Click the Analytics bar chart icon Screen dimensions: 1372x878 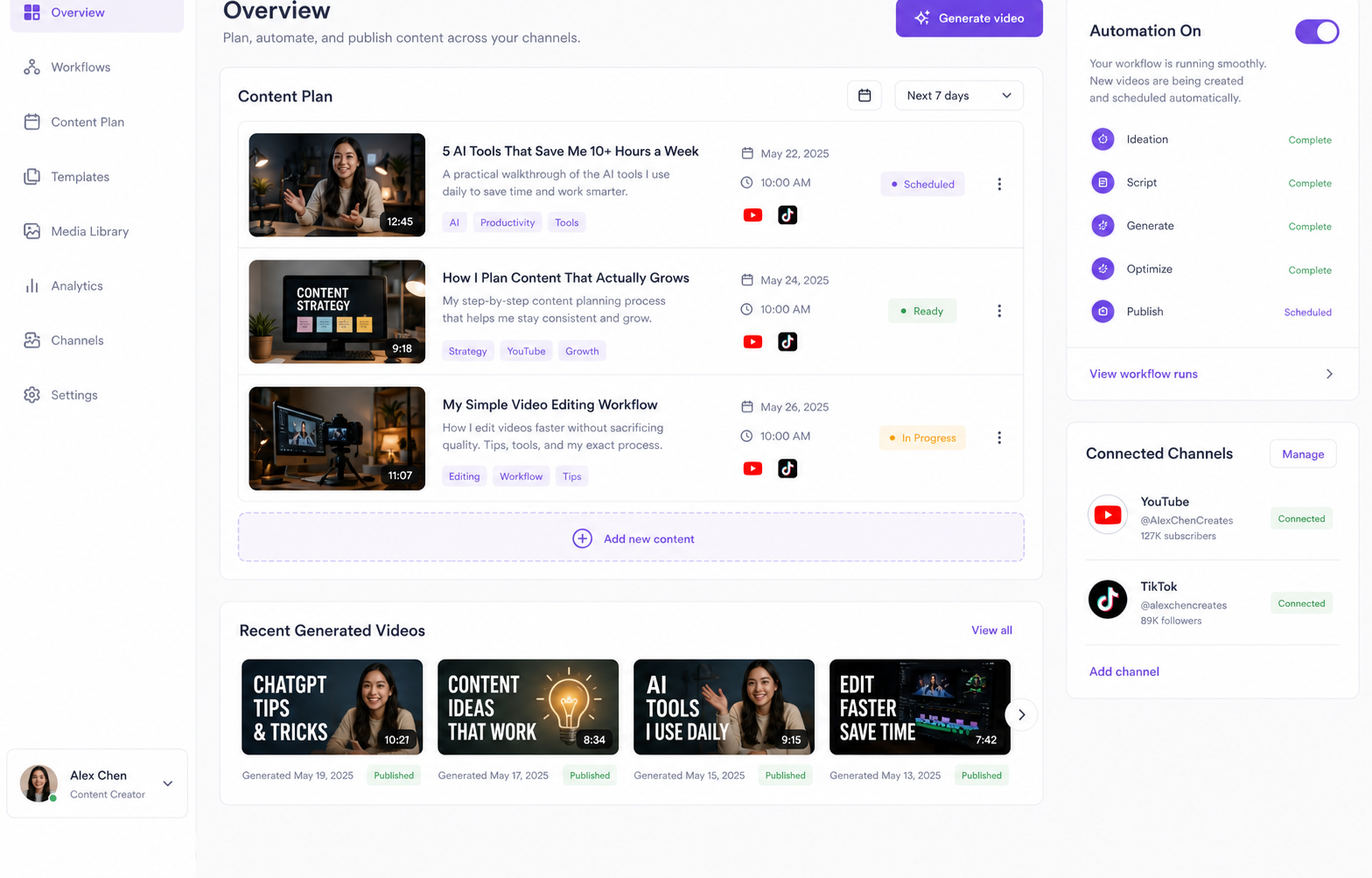tap(32, 285)
